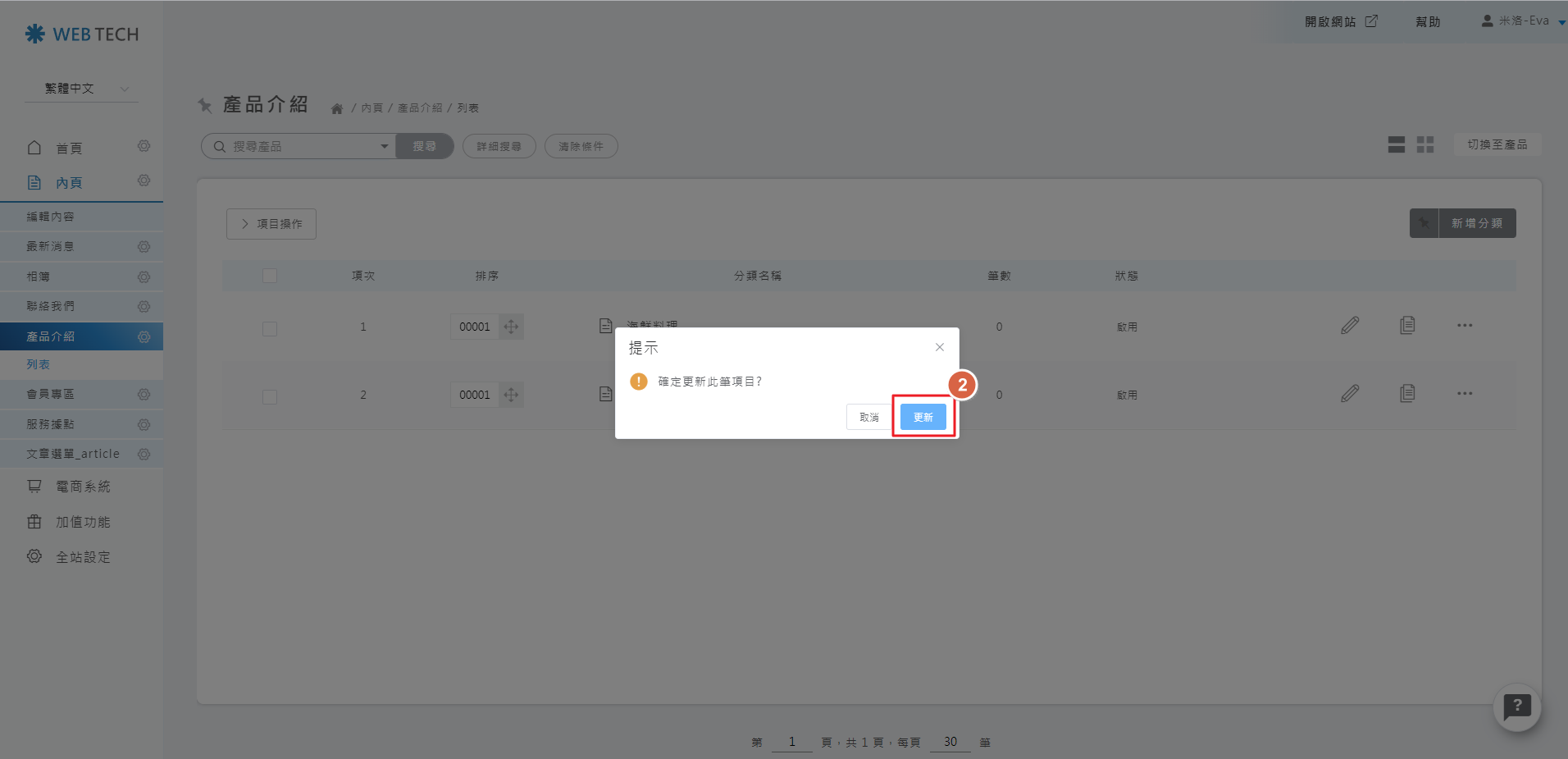Expand the 項目操作 panel

[271, 224]
